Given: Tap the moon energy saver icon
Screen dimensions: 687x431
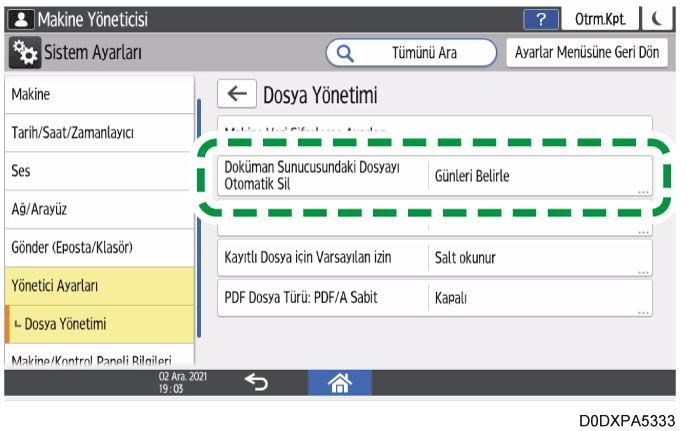Looking at the screenshot, I should (x=654, y=19).
